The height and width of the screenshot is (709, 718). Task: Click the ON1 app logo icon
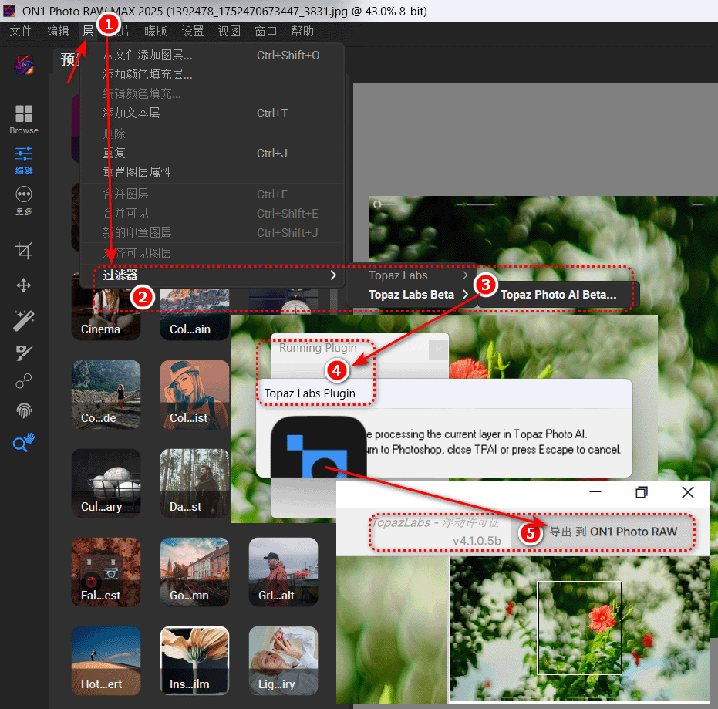[x=21, y=66]
